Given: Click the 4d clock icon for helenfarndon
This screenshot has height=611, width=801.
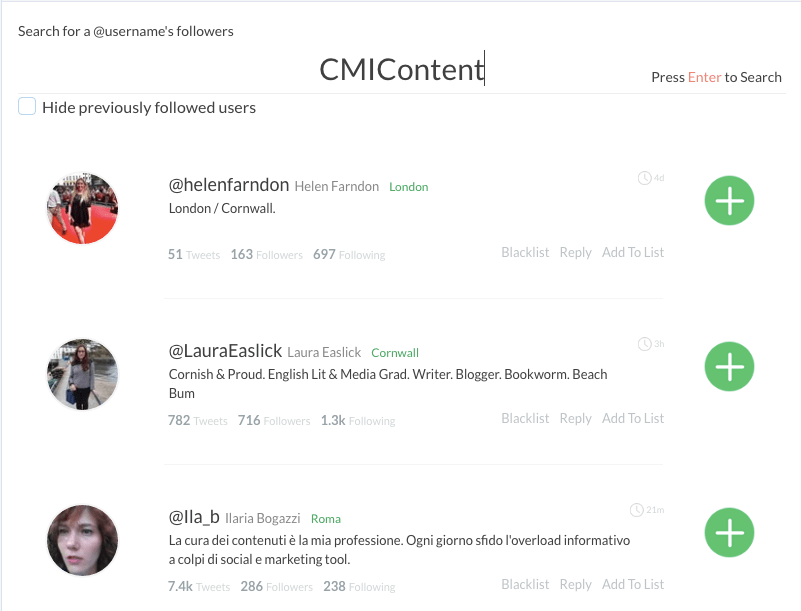Looking at the screenshot, I should point(644,178).
